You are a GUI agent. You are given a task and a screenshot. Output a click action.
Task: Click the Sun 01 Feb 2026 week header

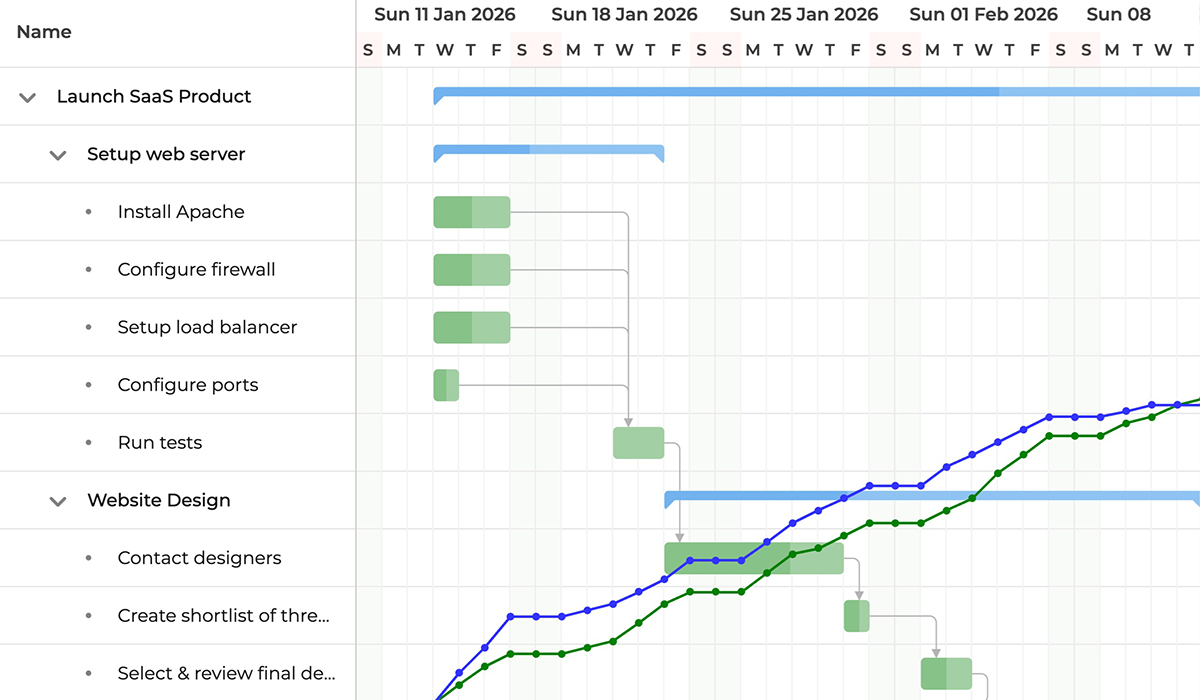tap(983, 14)
